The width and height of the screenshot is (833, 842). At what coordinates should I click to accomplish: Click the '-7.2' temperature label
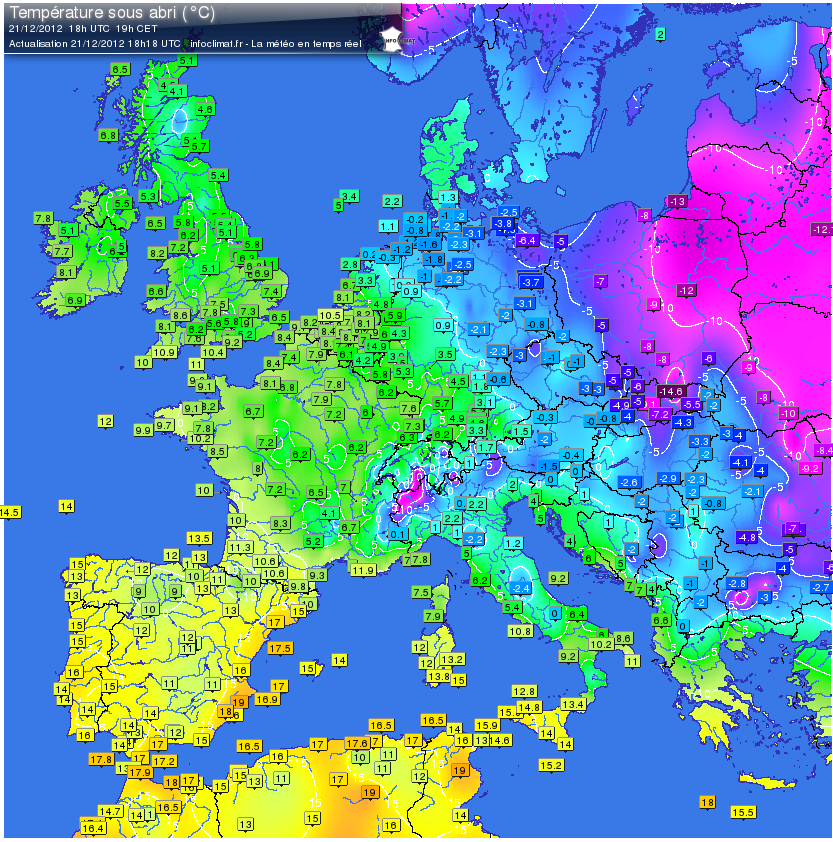[660, 414]
